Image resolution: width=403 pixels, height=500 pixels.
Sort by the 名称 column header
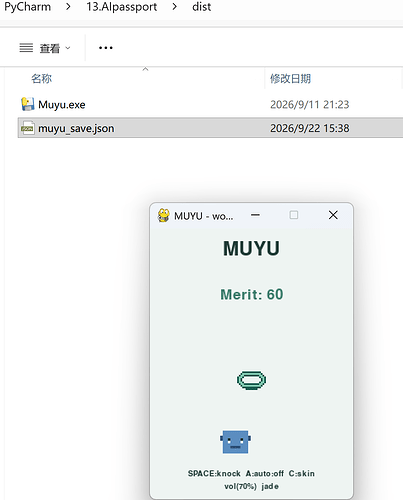41,79
